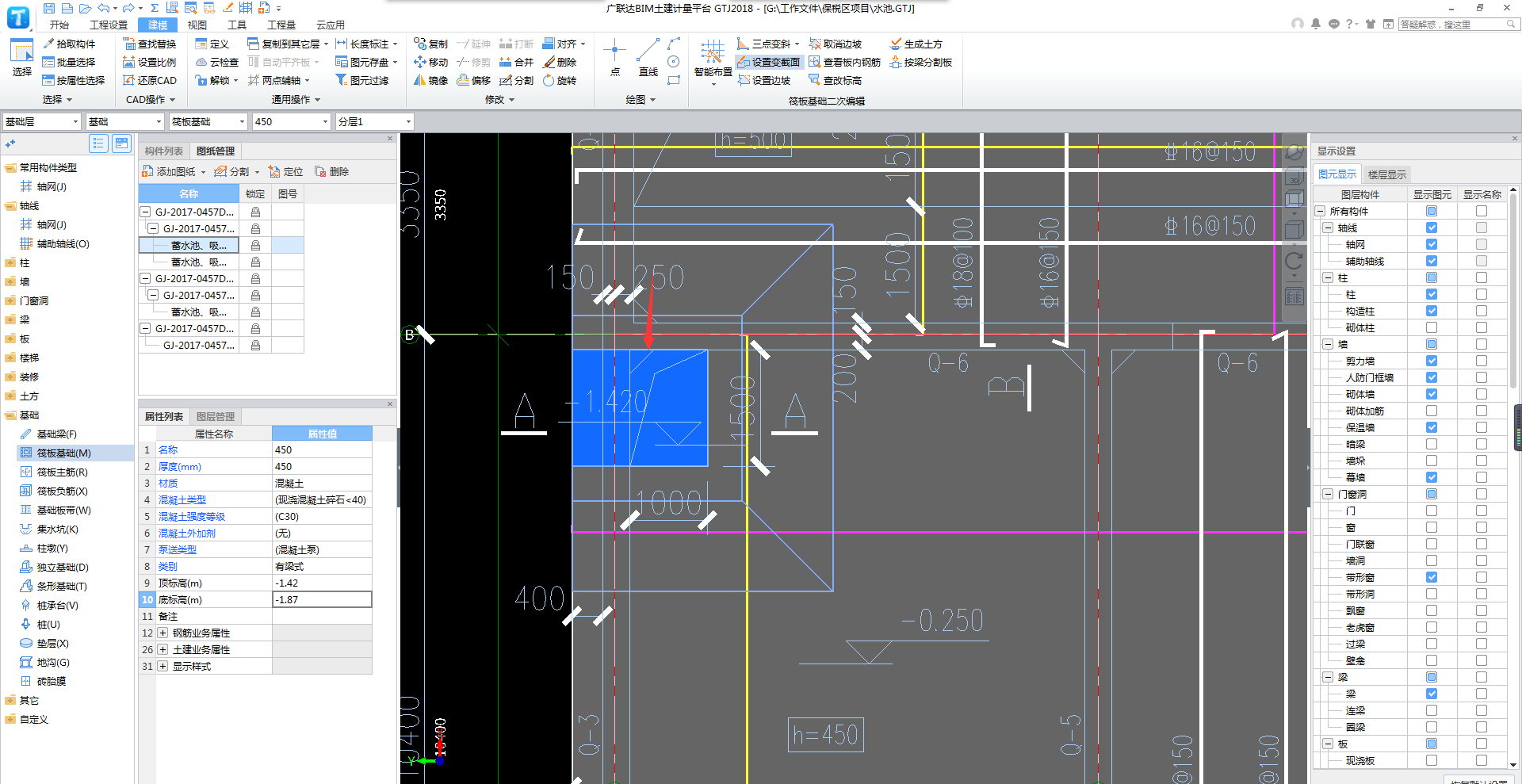The height and width of the screenshot is (784, 1522).
Task: Choose the 直线 line drawing tool
Action: pyautogui.click(x=648, y=58)
